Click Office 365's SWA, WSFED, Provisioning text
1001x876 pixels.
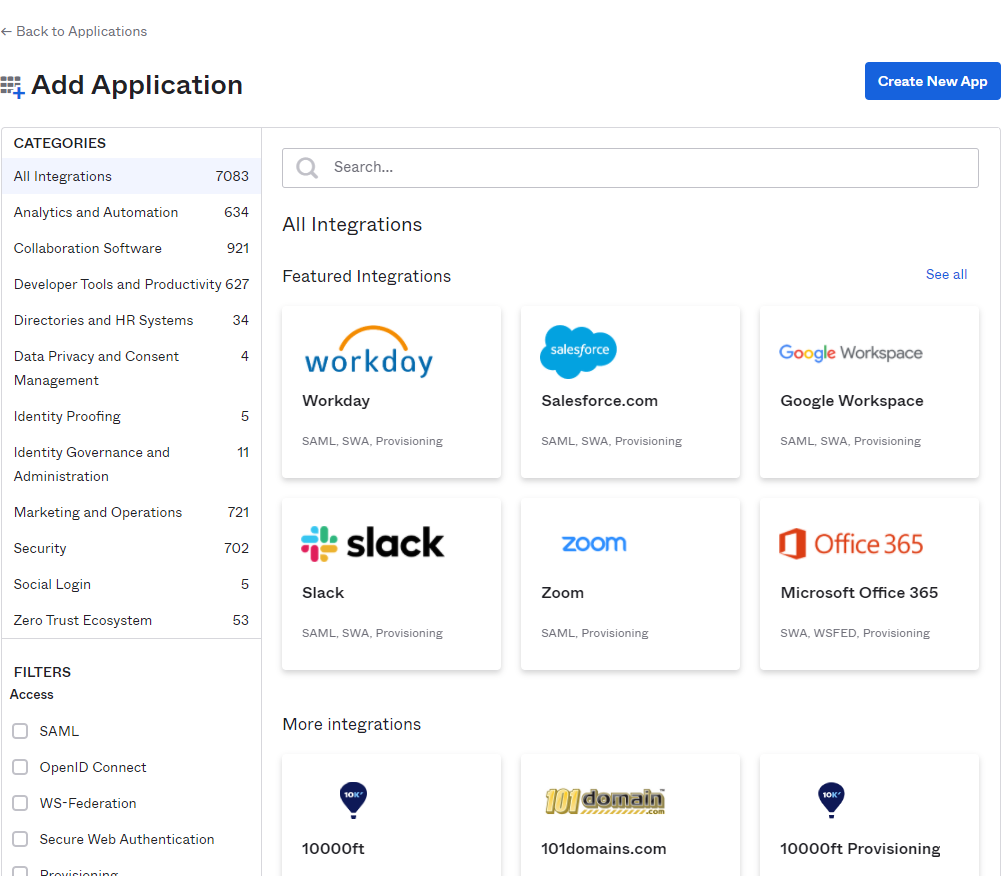tap(855, 633)
